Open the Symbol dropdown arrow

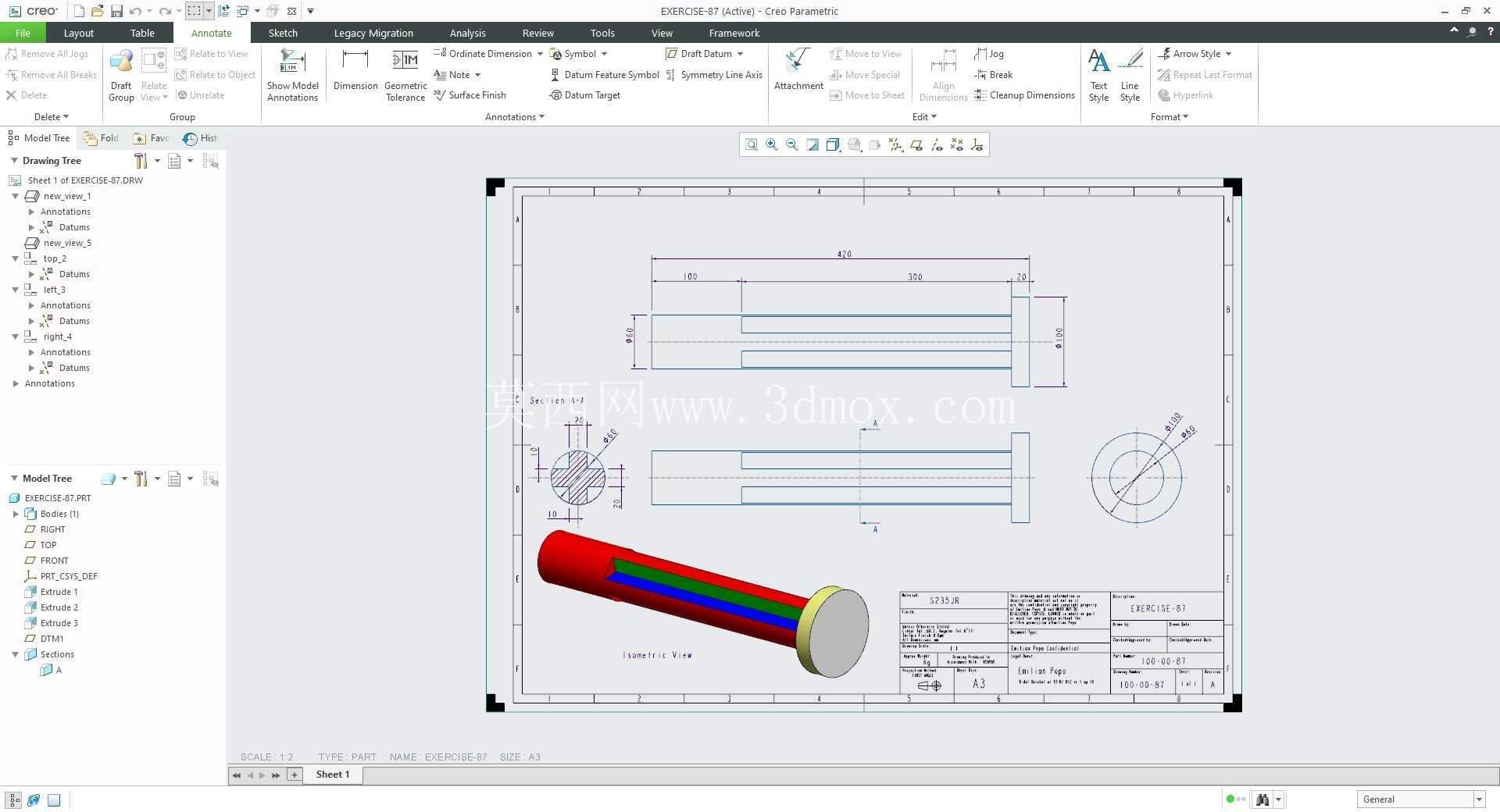coord(604,54)
